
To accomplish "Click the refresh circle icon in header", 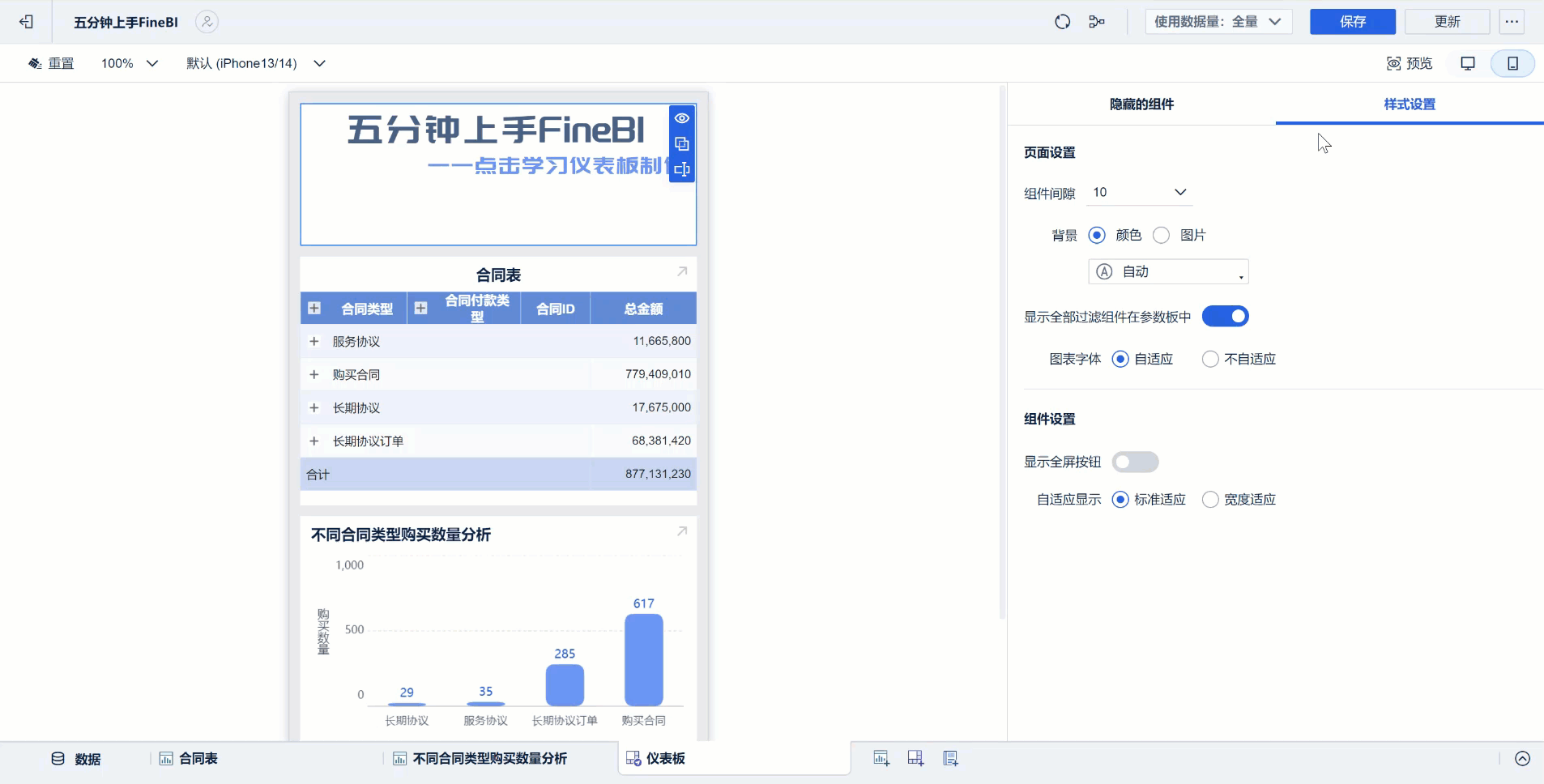I will (1063, 22).
